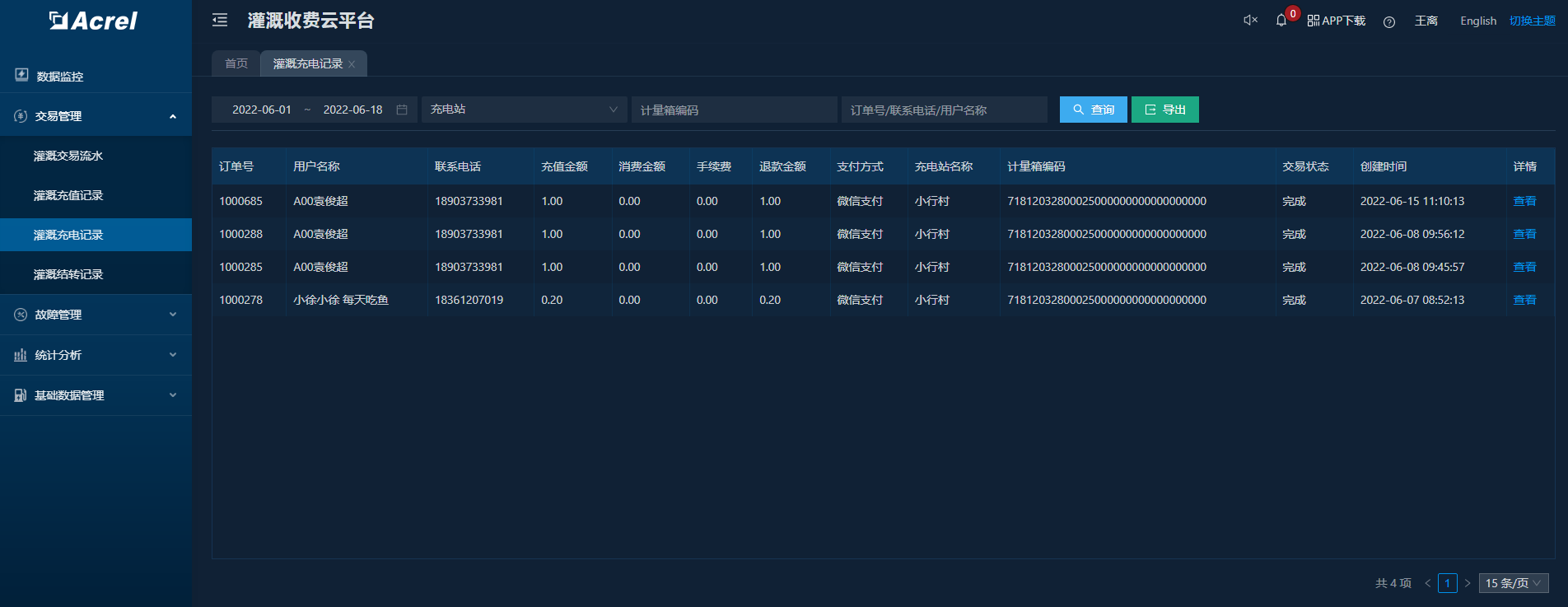Switch to the 首页 tab
This screenshot has width=1568, height=607.
tap(236, 63)
